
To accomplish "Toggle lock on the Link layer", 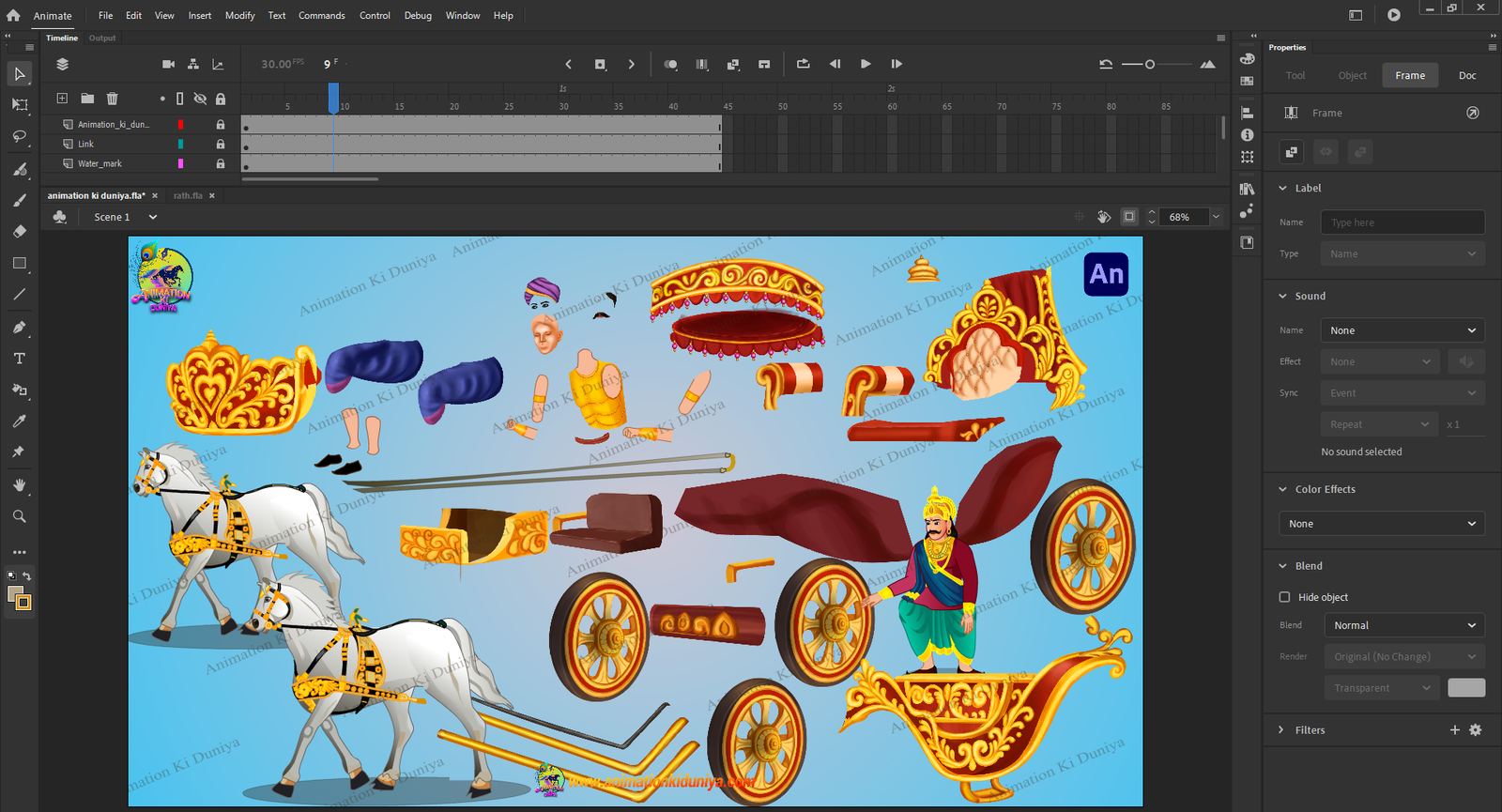I will pos(221,144).
